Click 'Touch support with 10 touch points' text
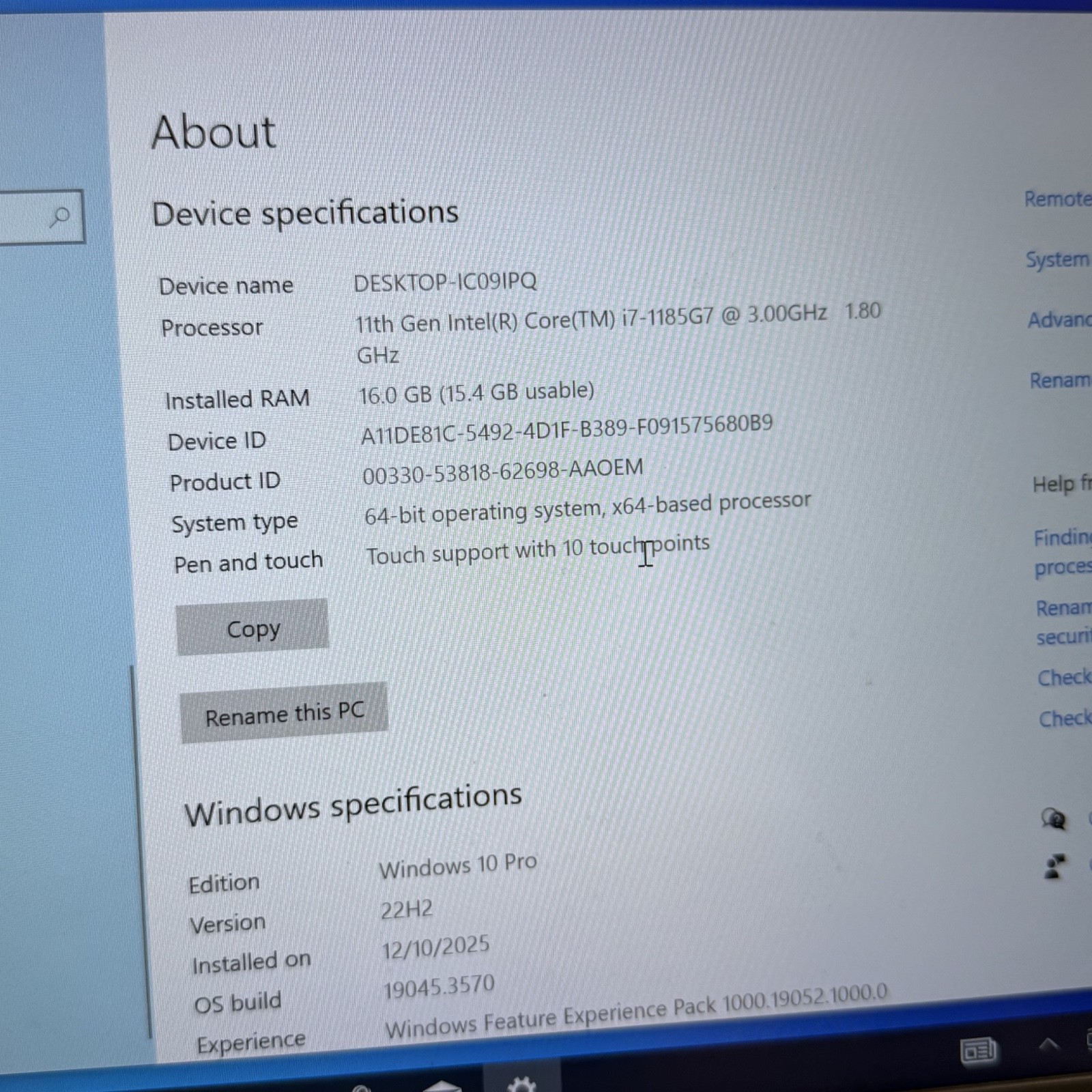Image resolution: width=1092 pixels, height=1092 pixels. (x=537, y=550)
